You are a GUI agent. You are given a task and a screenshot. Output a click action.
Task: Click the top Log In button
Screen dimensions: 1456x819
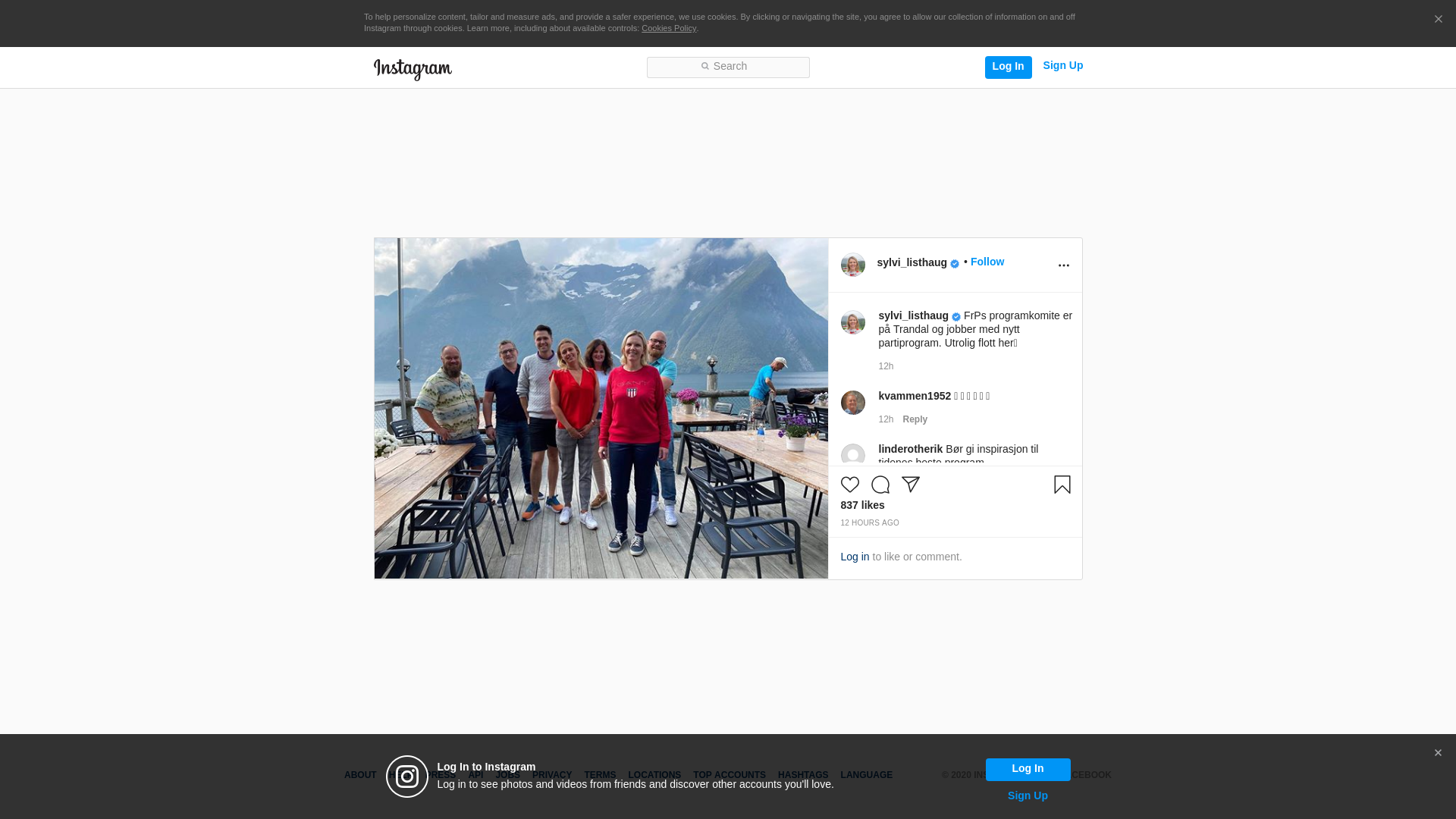click(x=1009, y=67)
